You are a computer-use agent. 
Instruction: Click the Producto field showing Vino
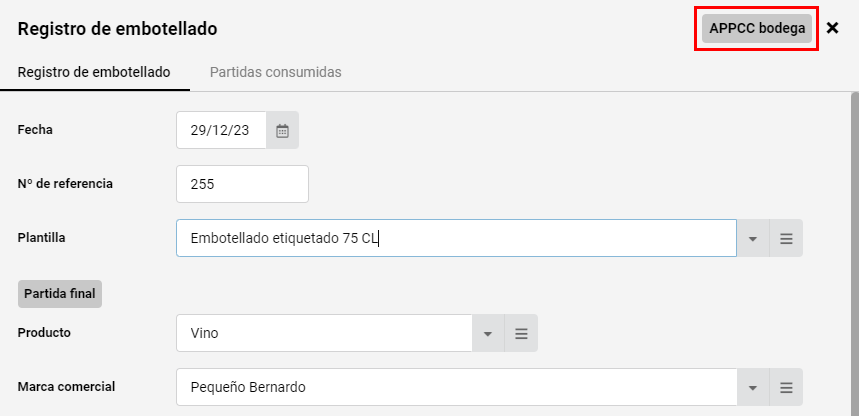[x=324, y=333]
